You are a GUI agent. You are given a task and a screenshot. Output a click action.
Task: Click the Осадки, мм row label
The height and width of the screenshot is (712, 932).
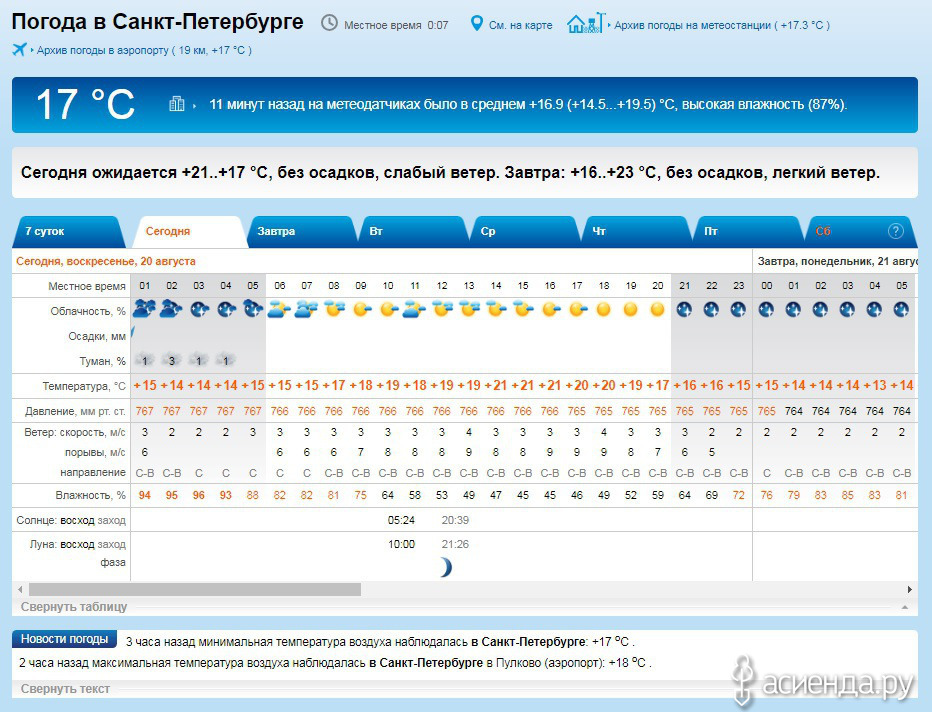tap(97, 336)
